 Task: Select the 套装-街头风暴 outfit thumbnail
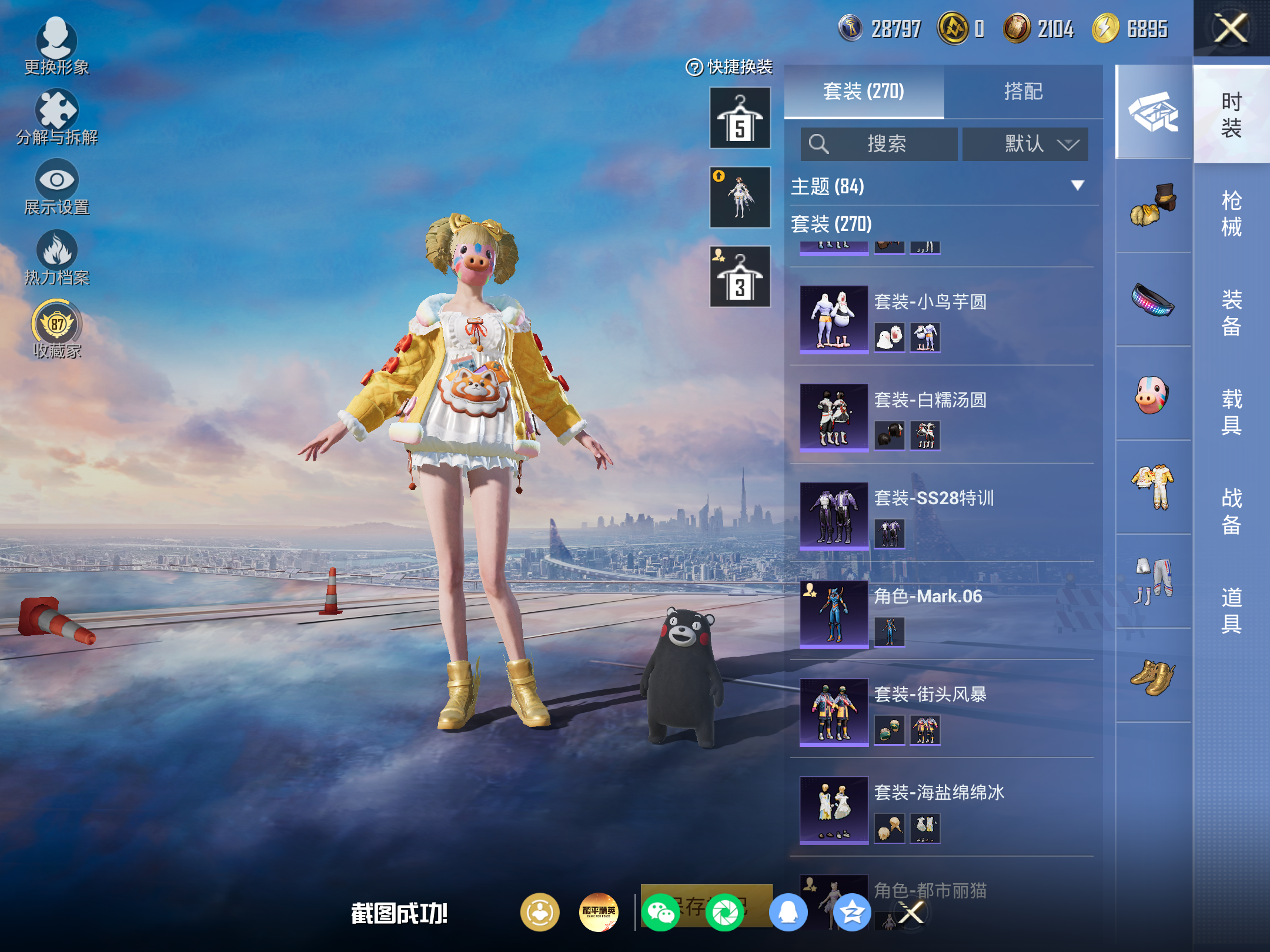coord(834,712)
